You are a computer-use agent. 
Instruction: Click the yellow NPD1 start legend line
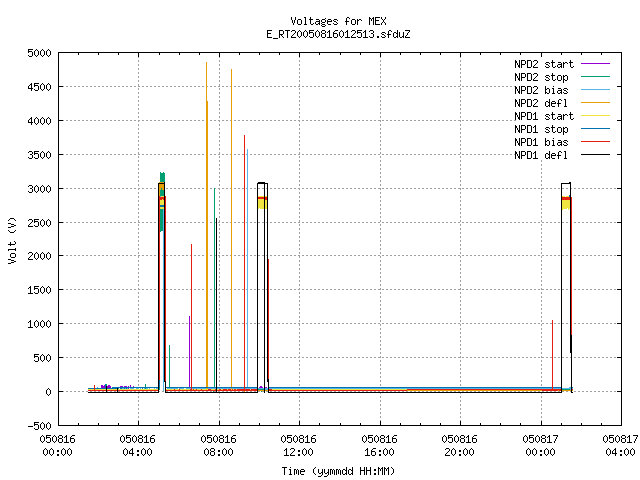(x=595, y=116)
